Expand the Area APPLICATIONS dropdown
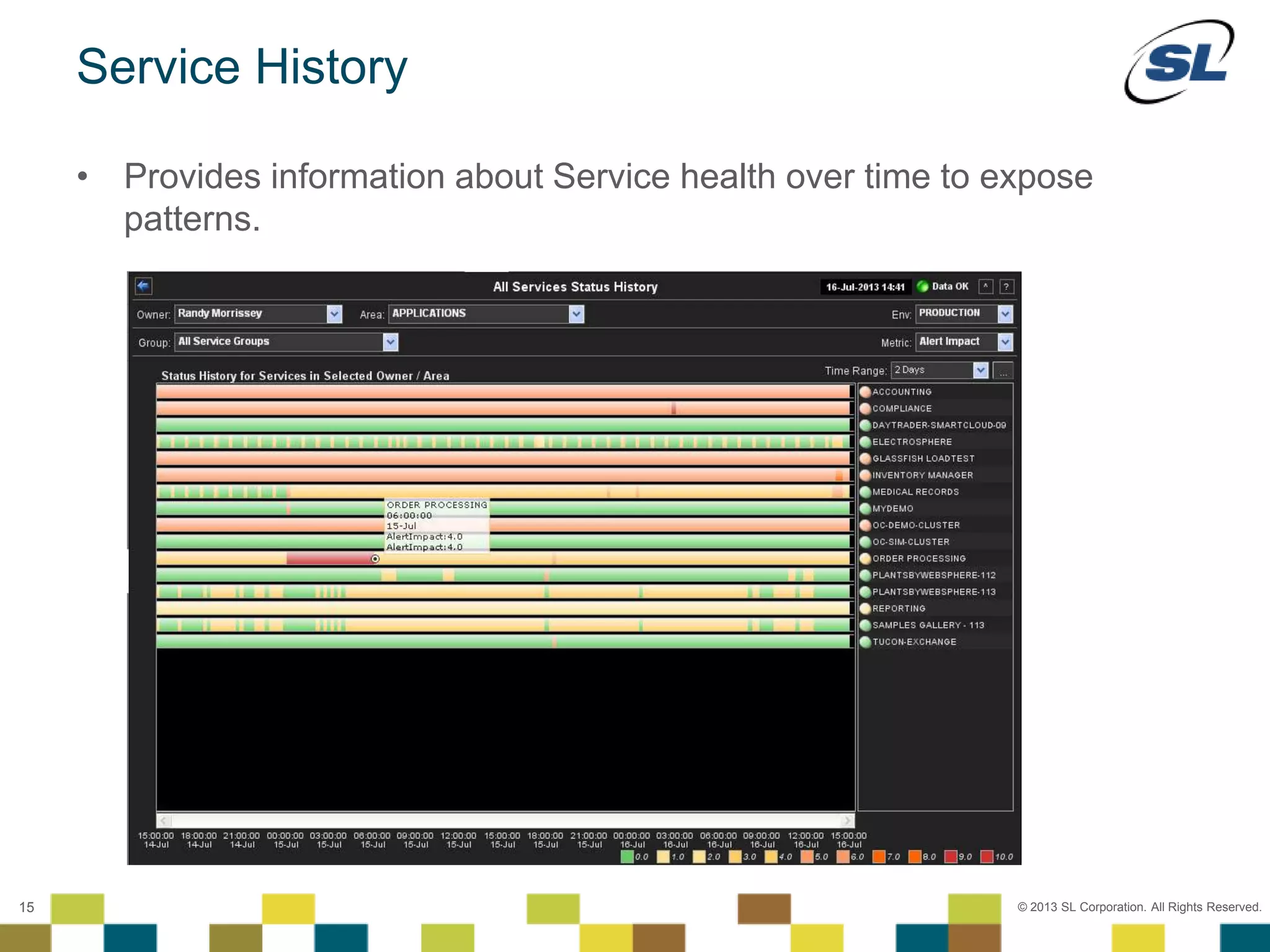The height and width of the screenshot is (952, 1270). coord(576,314)
